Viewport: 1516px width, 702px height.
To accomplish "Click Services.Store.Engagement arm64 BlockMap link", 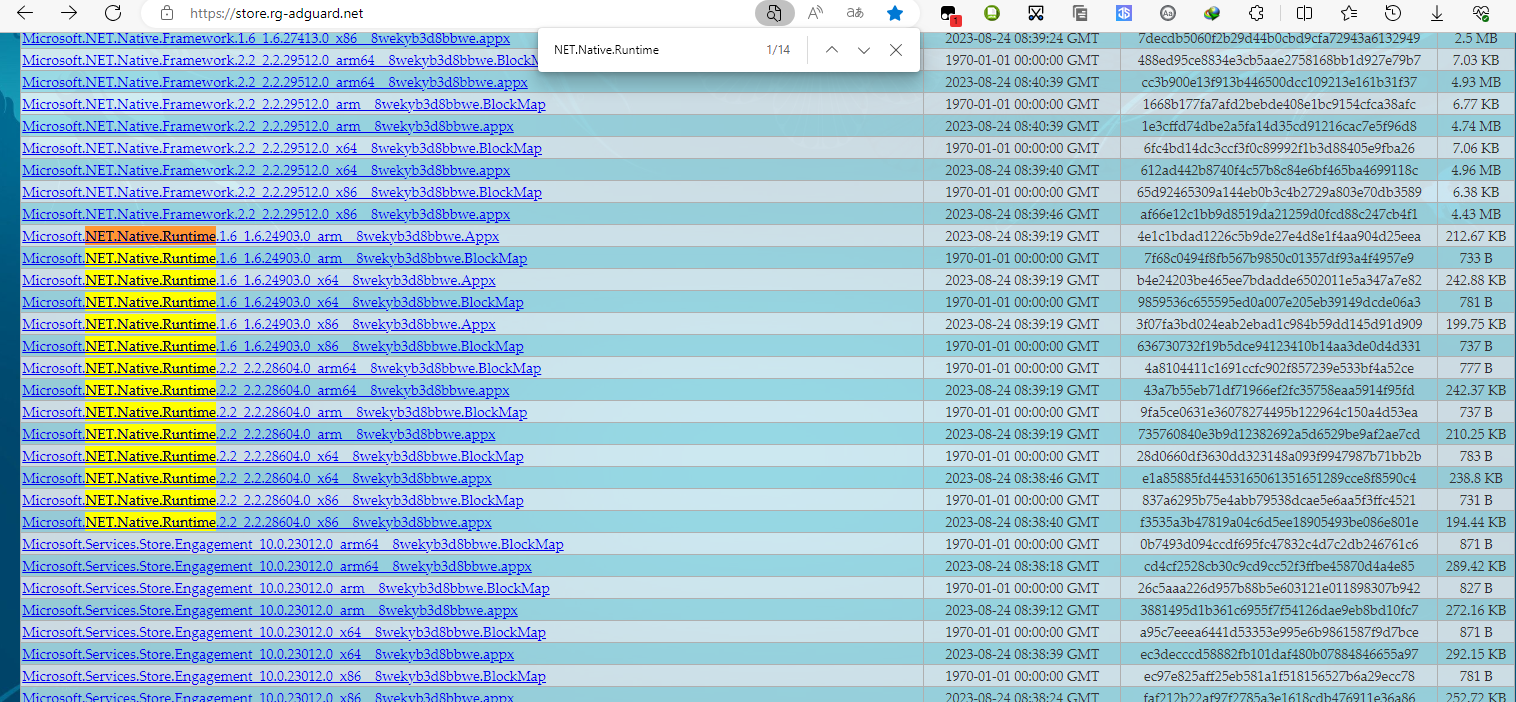I will point(292,545).
